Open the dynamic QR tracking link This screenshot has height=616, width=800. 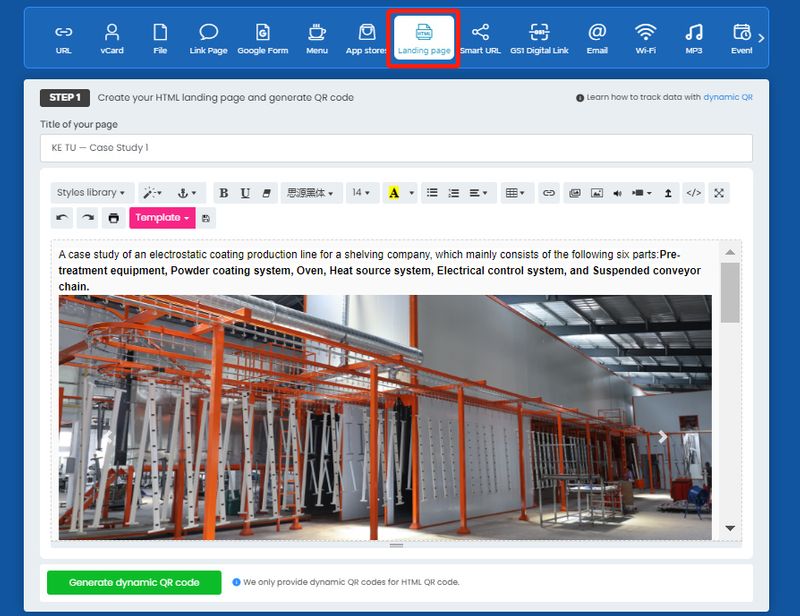[727, 98]
